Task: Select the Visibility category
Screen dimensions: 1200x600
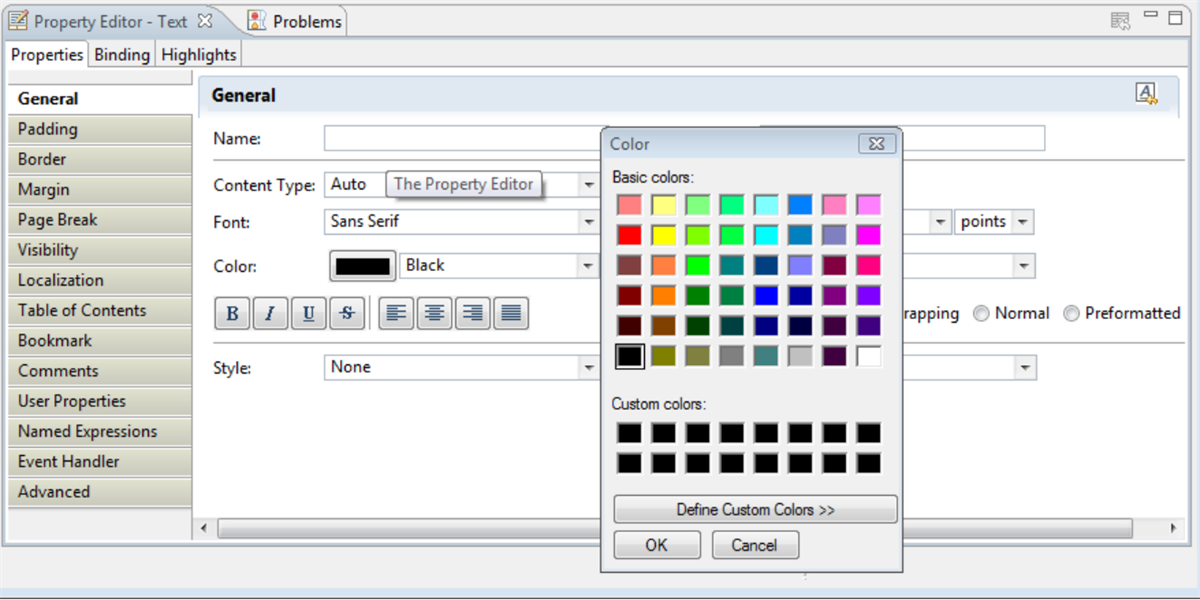Action: 99,250
